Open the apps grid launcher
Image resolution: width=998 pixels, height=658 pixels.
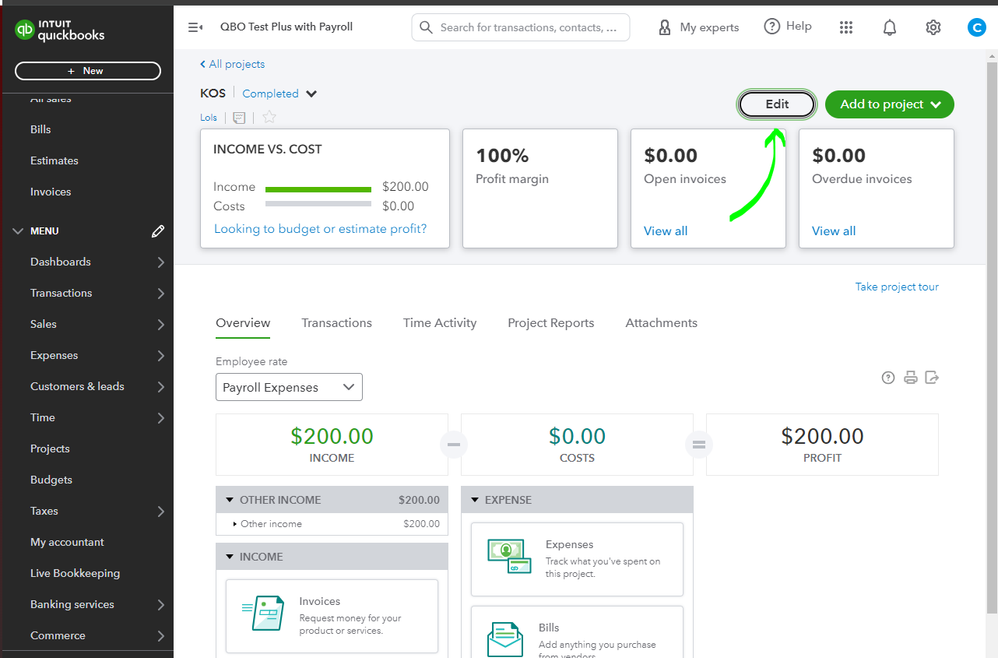[x=846, y=28]
